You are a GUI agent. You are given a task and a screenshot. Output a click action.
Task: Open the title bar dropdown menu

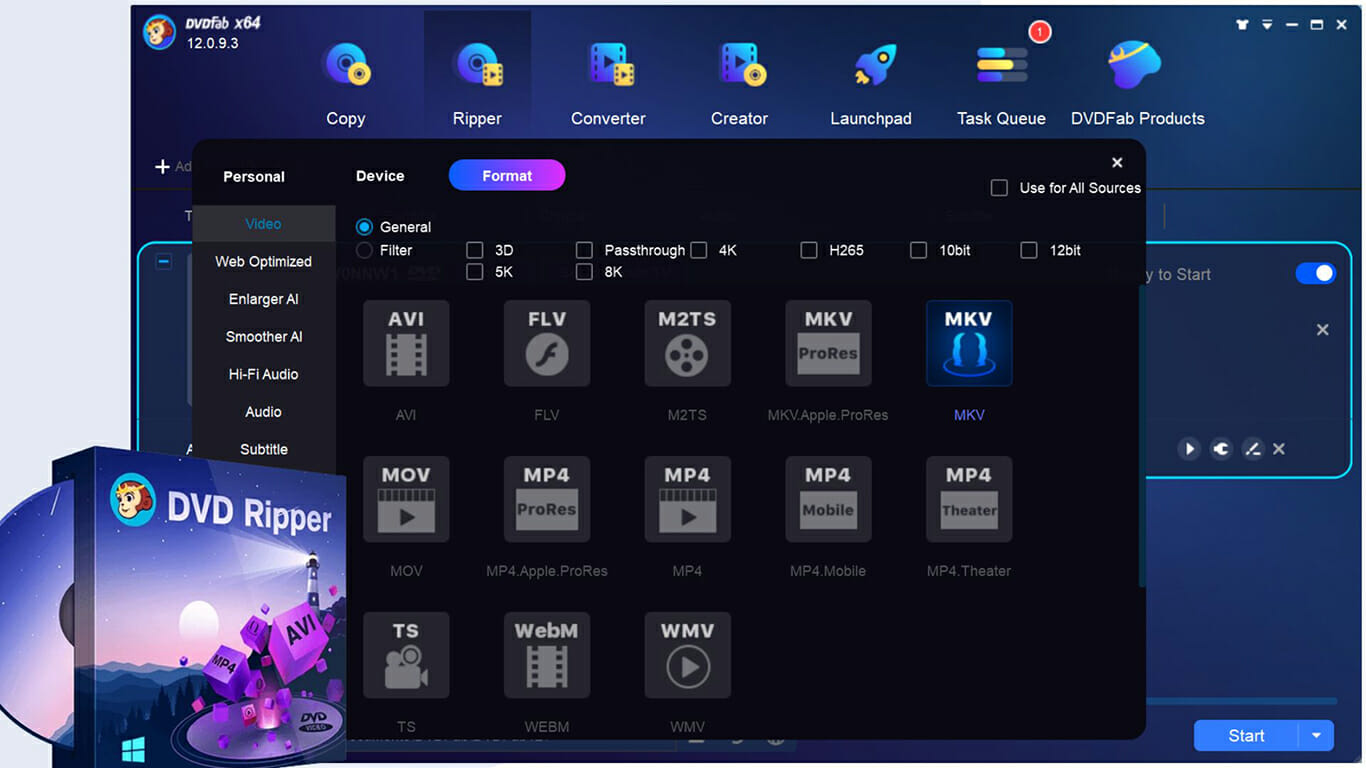point(1266,24)
